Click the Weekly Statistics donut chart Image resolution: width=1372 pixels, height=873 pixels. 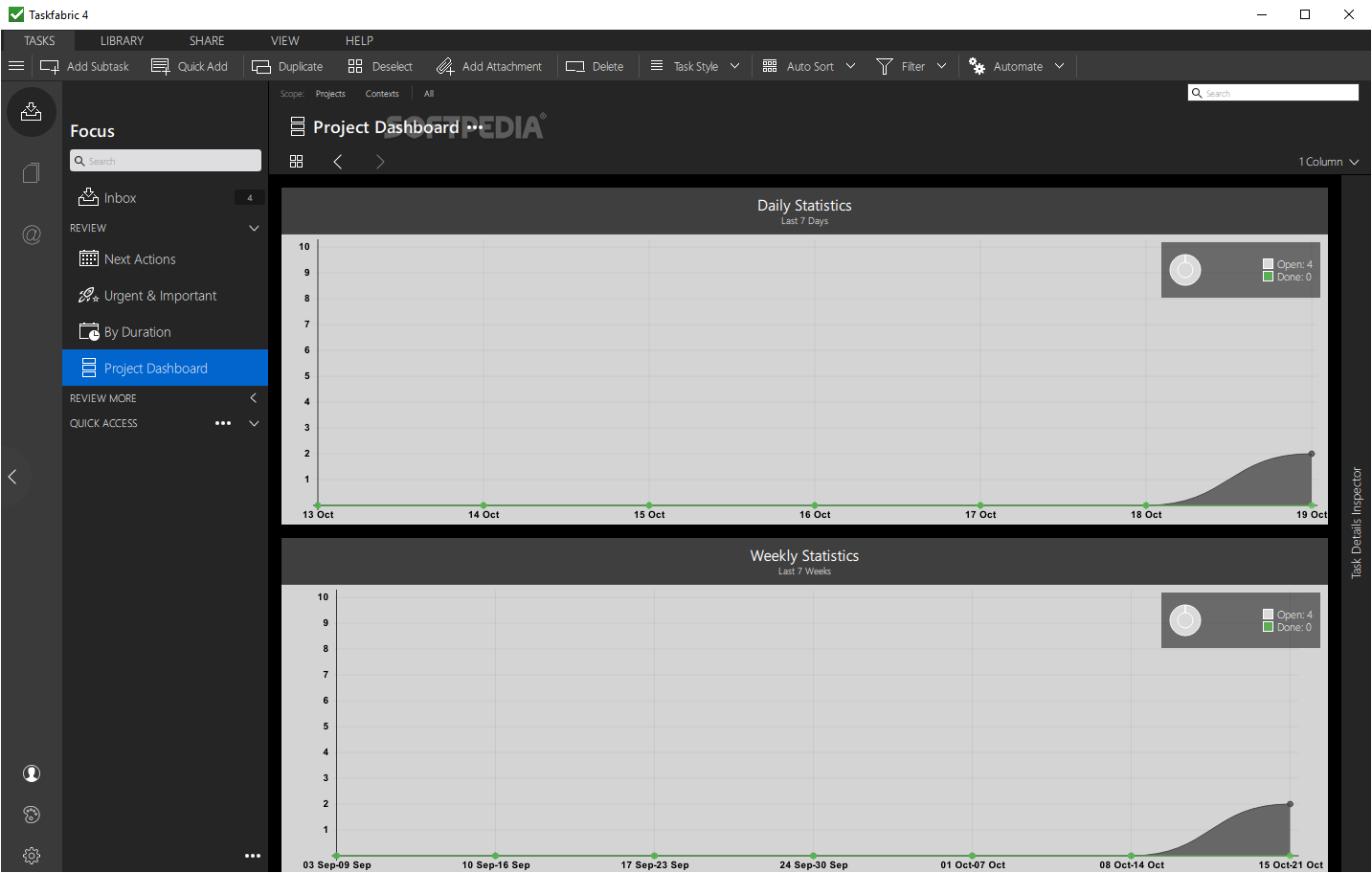[1185, 620]
